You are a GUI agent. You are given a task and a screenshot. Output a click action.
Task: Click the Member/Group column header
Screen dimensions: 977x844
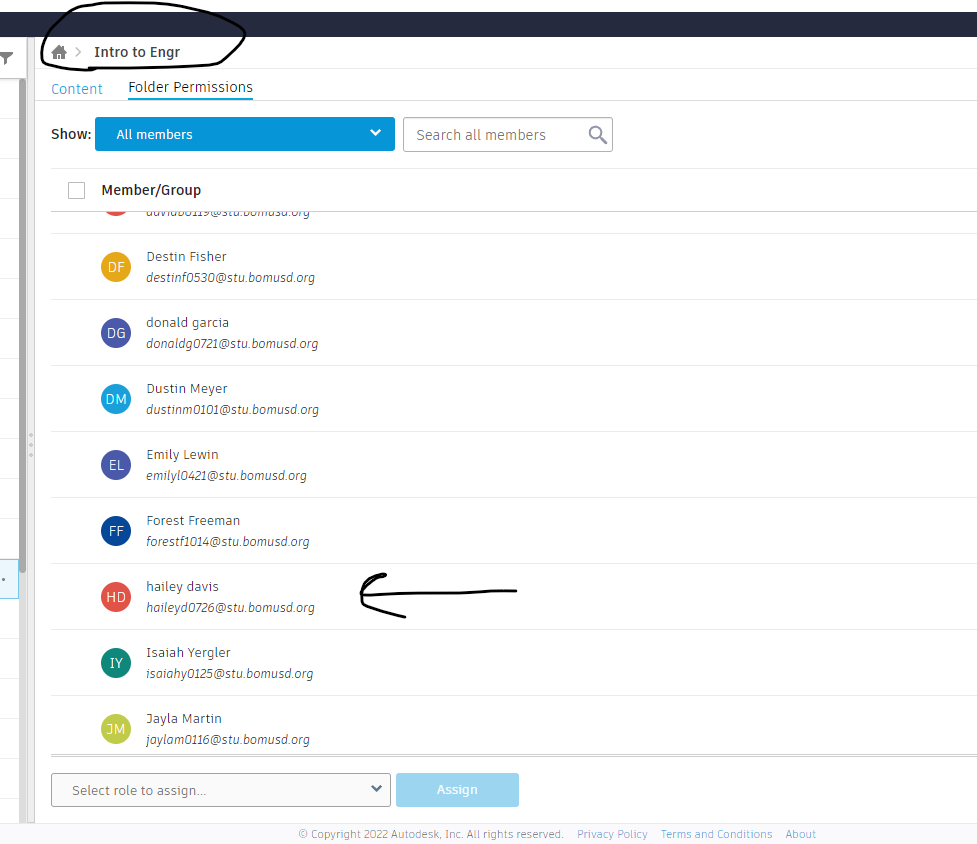pos(151,190)
